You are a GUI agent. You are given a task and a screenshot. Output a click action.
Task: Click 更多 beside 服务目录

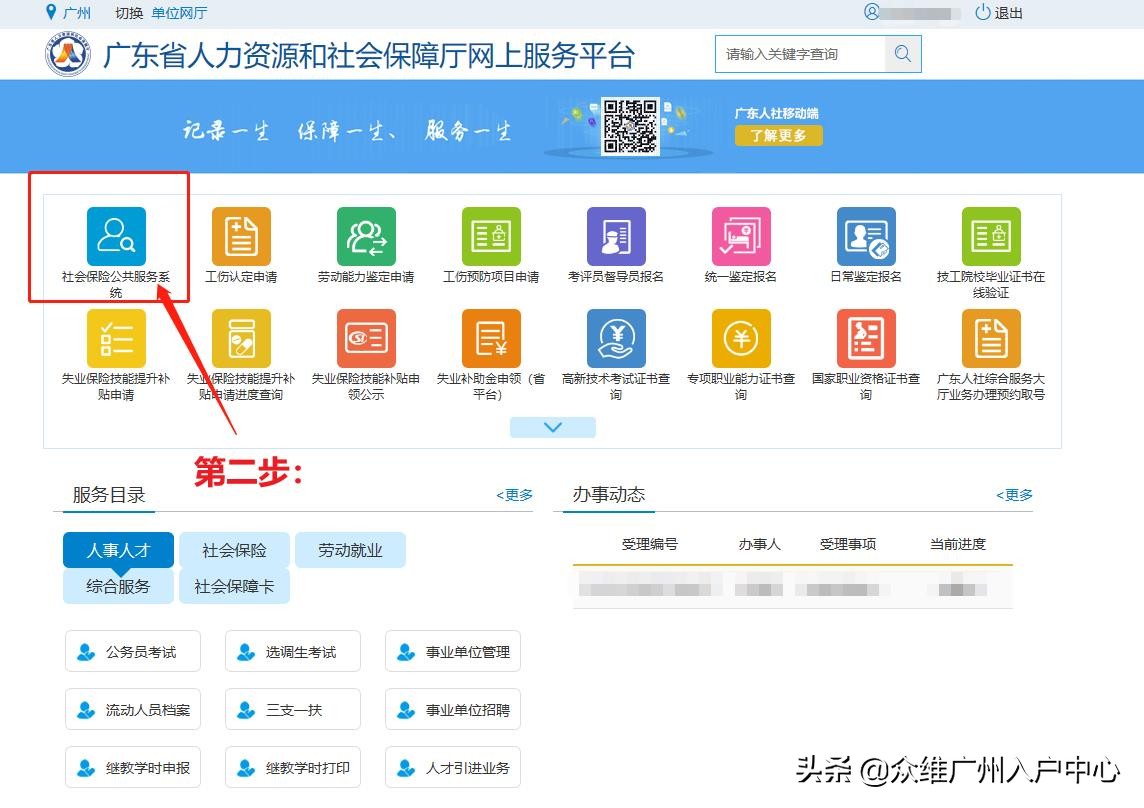514,495
